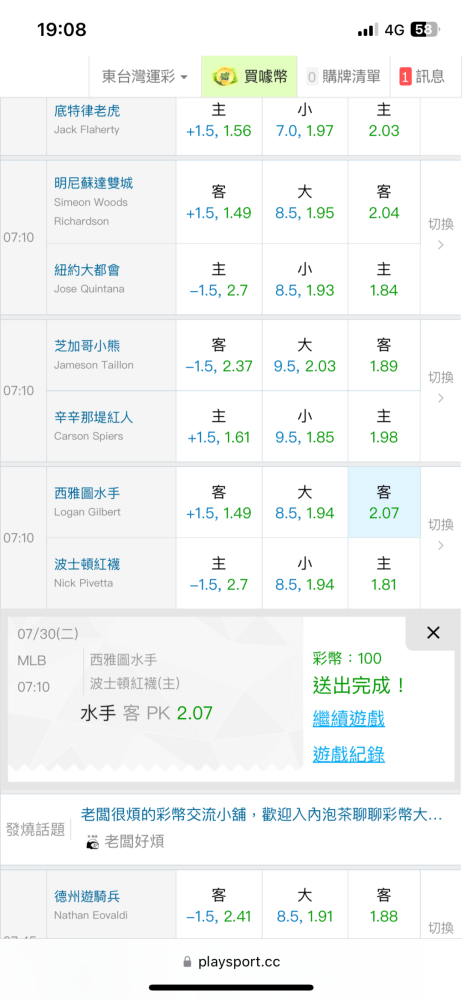The height and width of the screenshot is (1000, 462).
Task: Select the 德州遊騎兵 客 1.88 bet option
Action: (384, 906)
